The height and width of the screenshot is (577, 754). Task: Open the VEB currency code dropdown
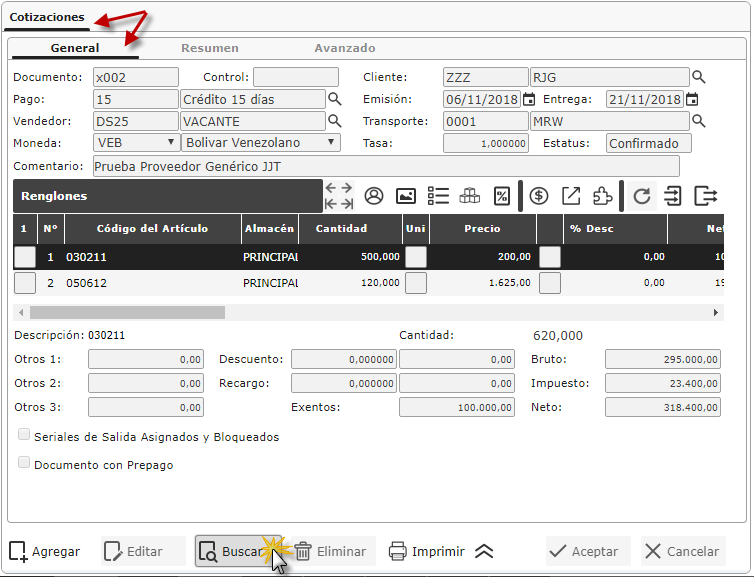pyautogui.click(x=136, y=143)
